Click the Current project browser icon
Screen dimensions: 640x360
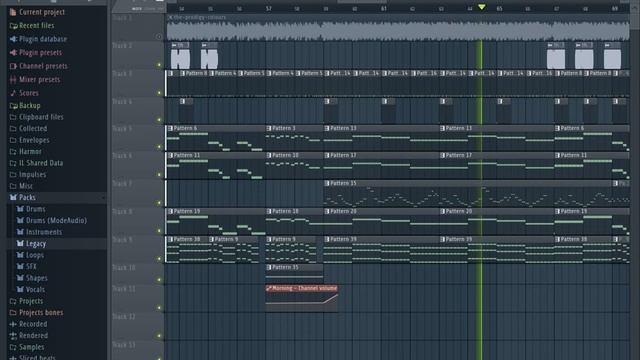(x=13, y=12)
